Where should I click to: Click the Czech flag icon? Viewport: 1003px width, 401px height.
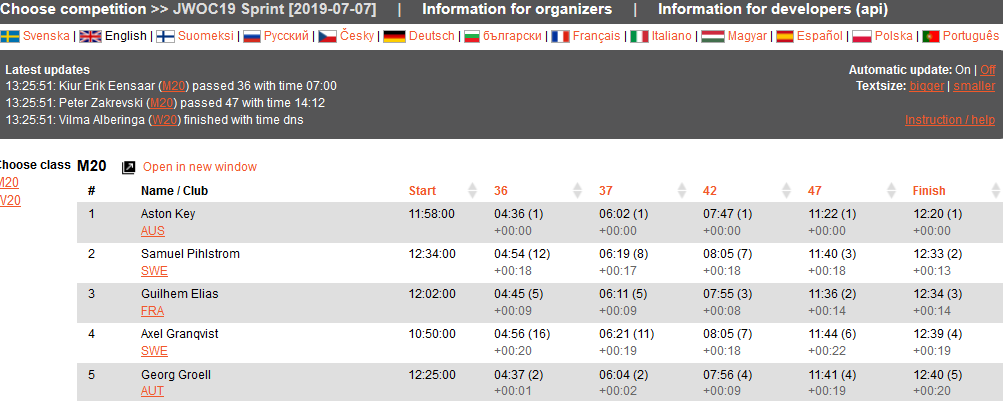pos(328,36)
